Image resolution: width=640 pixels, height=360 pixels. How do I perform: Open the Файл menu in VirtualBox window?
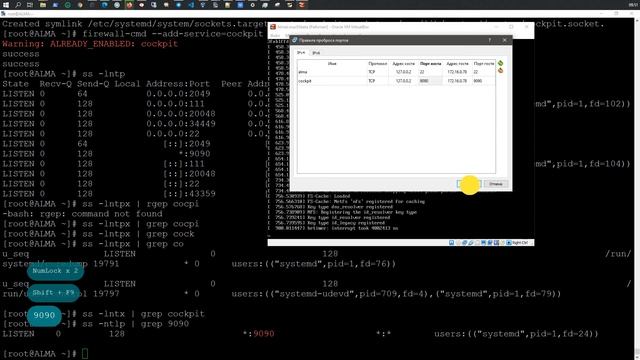[275, 36]
